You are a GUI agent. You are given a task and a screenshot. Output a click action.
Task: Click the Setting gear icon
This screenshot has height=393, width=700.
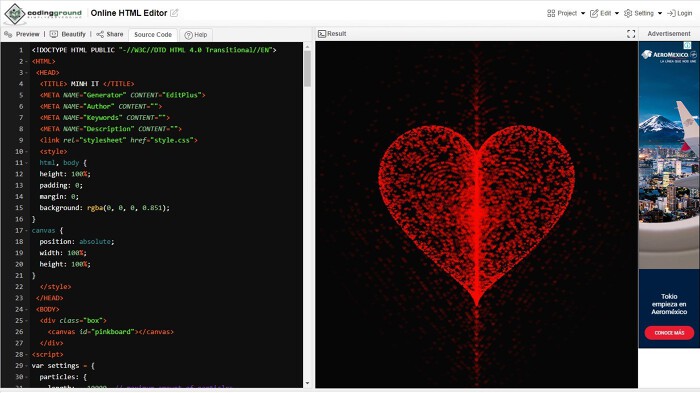click(628, 13)
